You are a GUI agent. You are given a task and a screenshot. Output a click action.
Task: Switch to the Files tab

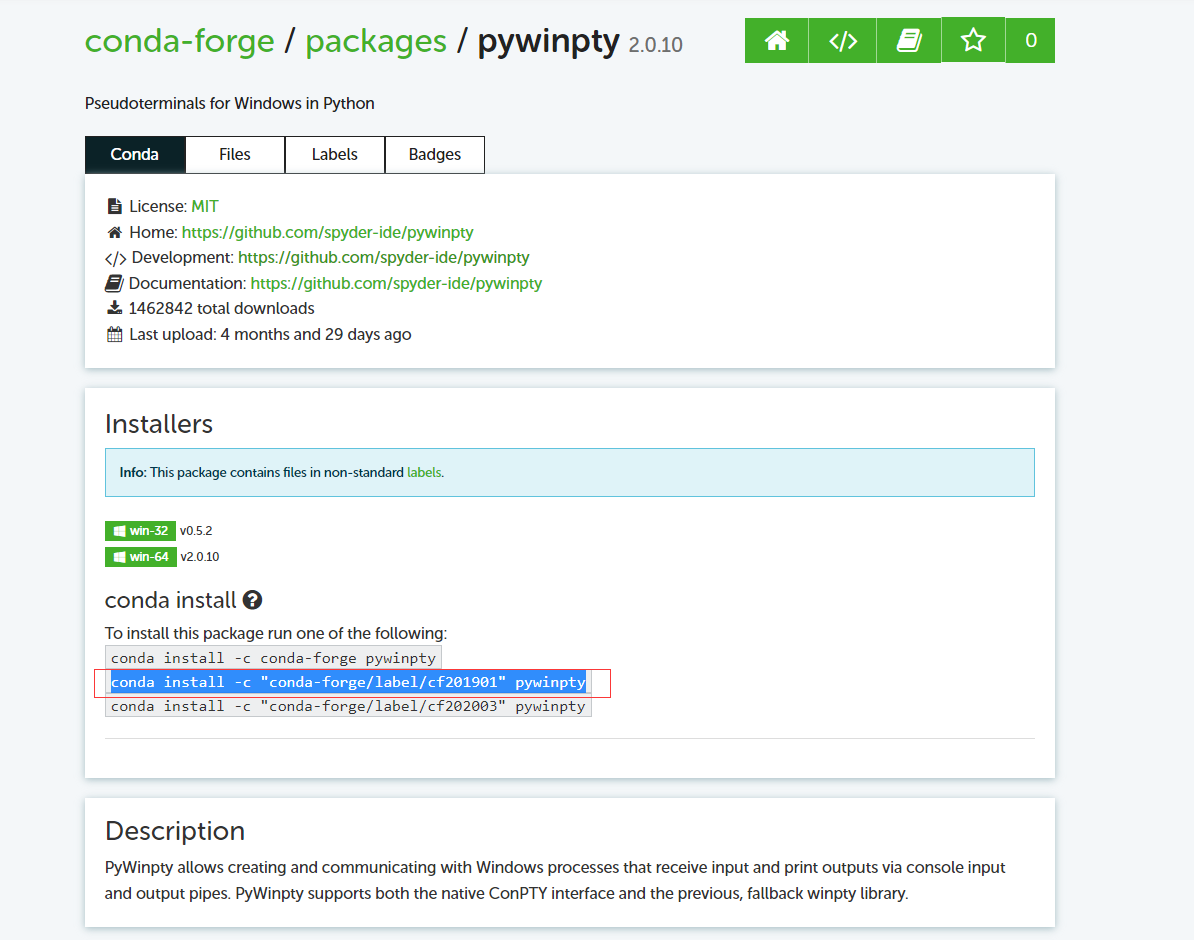[234, 154]
